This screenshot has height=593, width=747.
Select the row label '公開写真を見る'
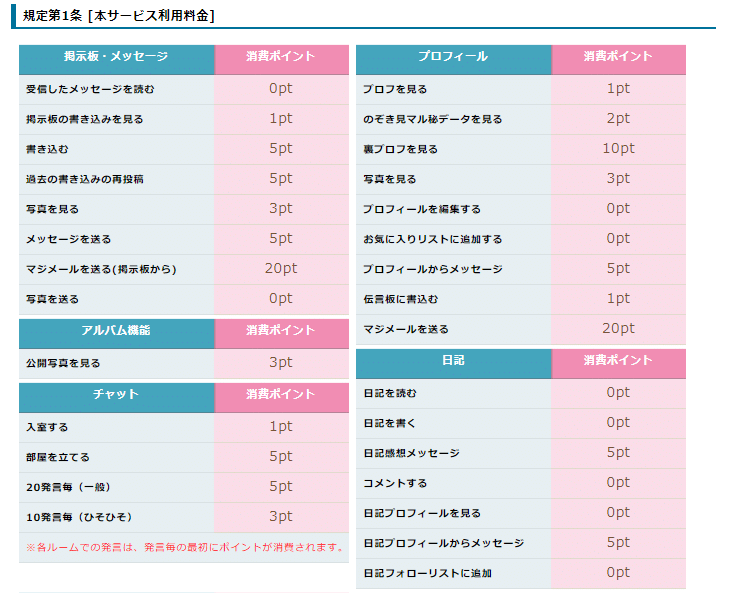63,363
